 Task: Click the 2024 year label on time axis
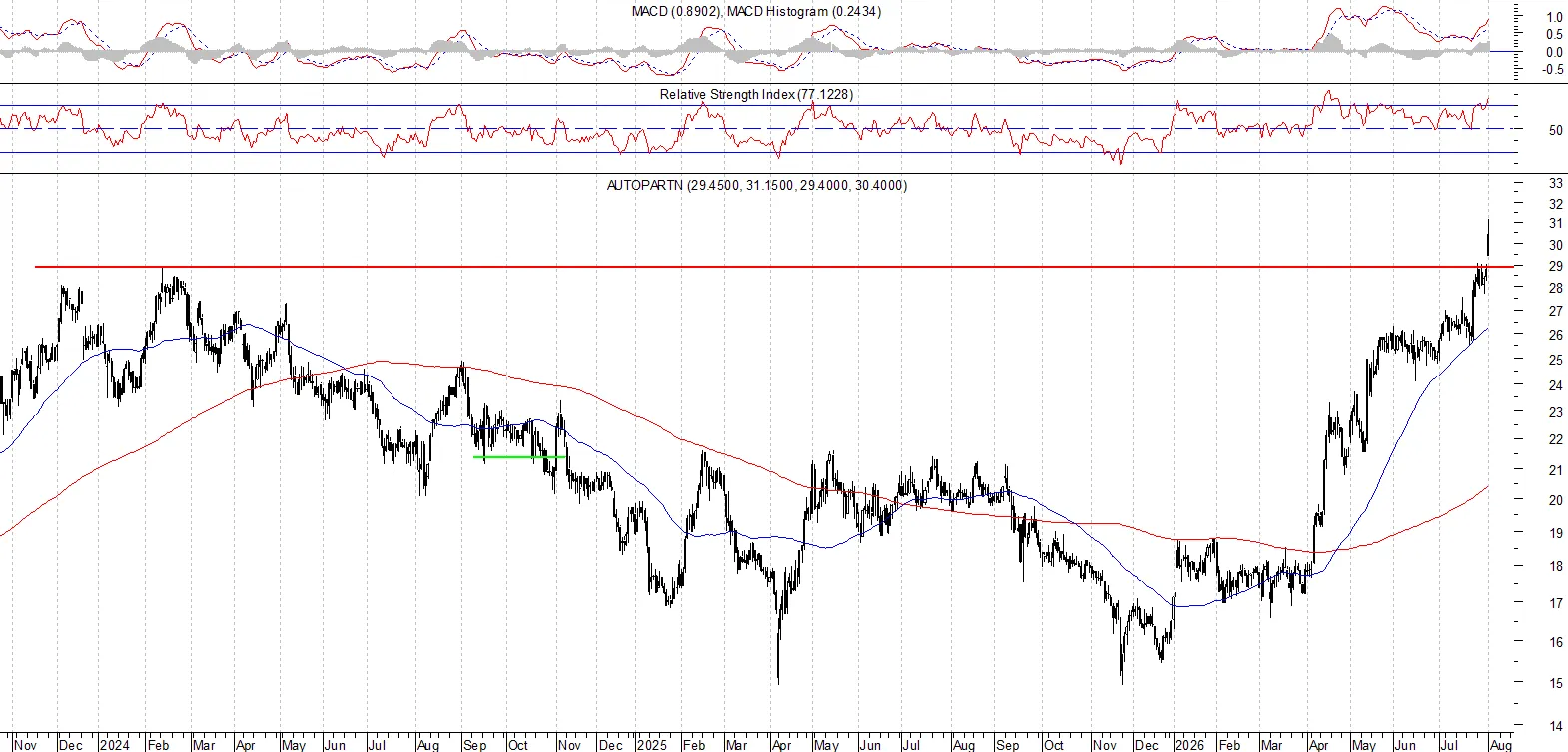click(x=114, y=745)
